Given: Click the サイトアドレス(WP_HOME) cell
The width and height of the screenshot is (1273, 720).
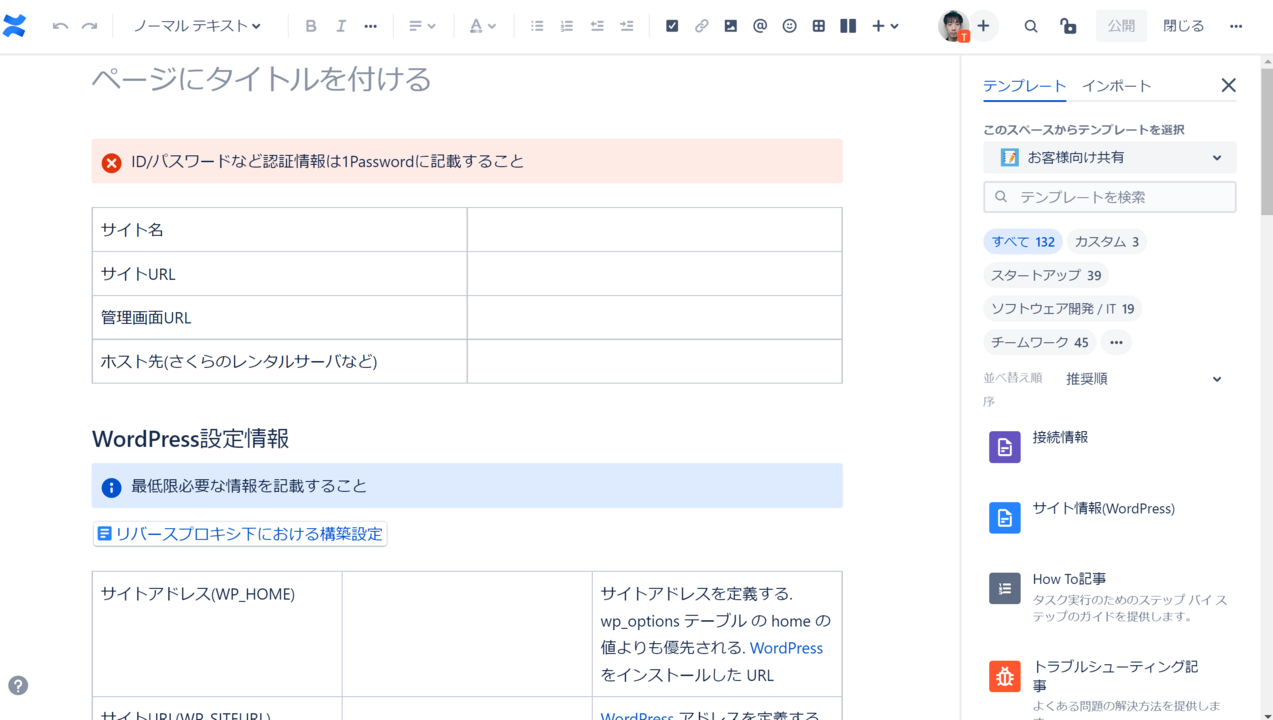Looking at the screenshot, I should [217, 634].
